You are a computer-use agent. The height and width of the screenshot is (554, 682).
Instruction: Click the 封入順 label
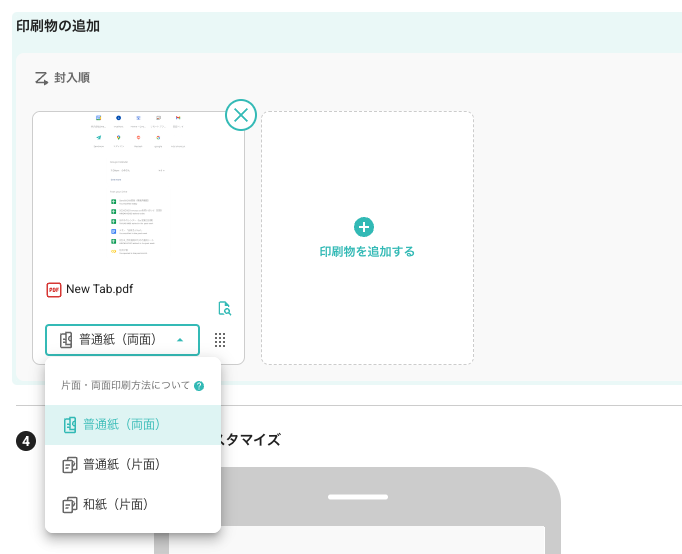pyautogui.click(x=72, y=78)
